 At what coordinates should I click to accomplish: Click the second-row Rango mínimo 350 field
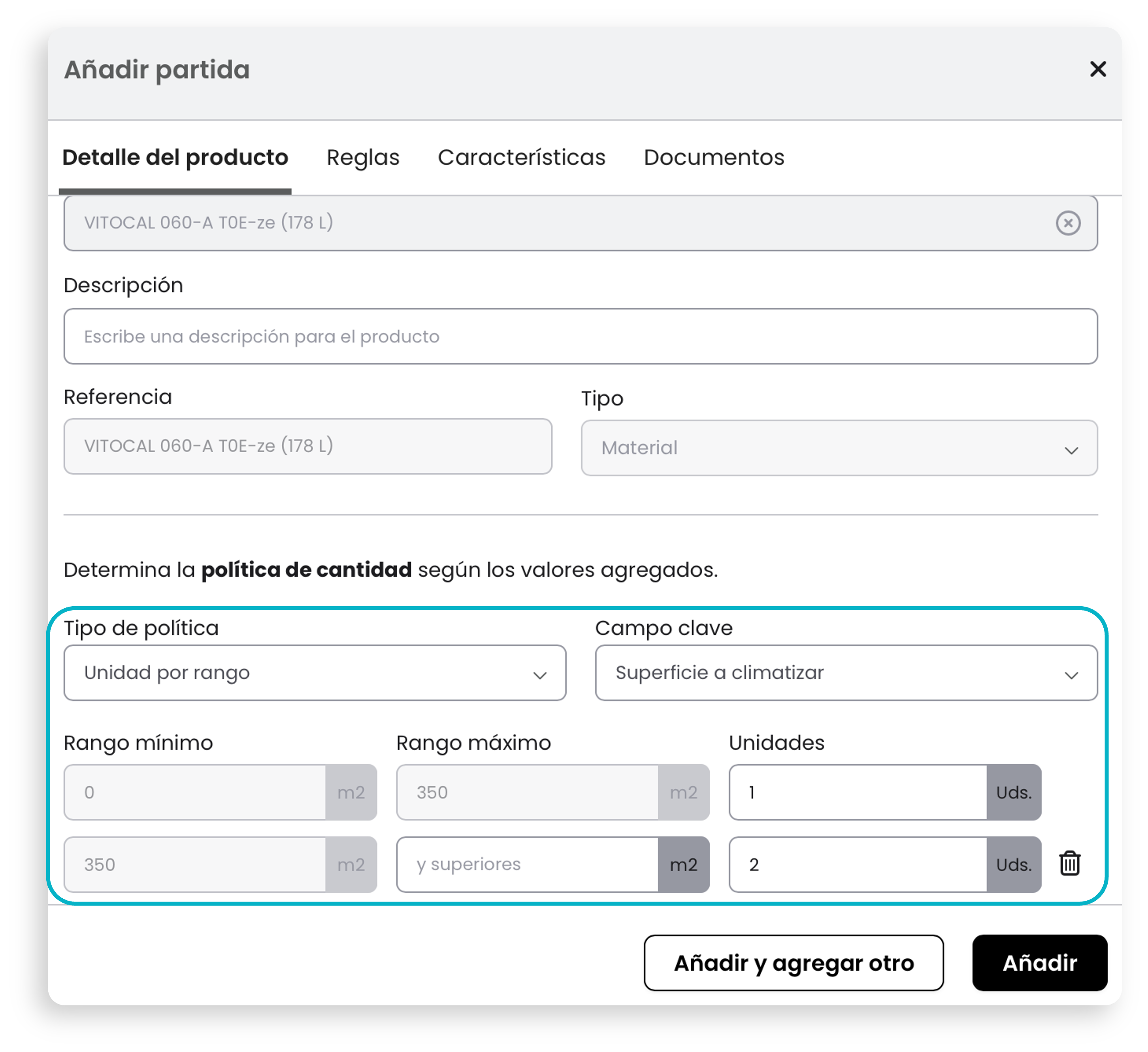tap(195, 864)
